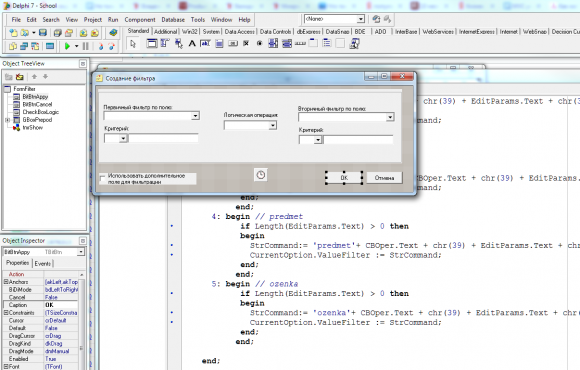Viewport: 580px width, 370px height.
Task: Open the Component menu
Action: click(140, 20)
